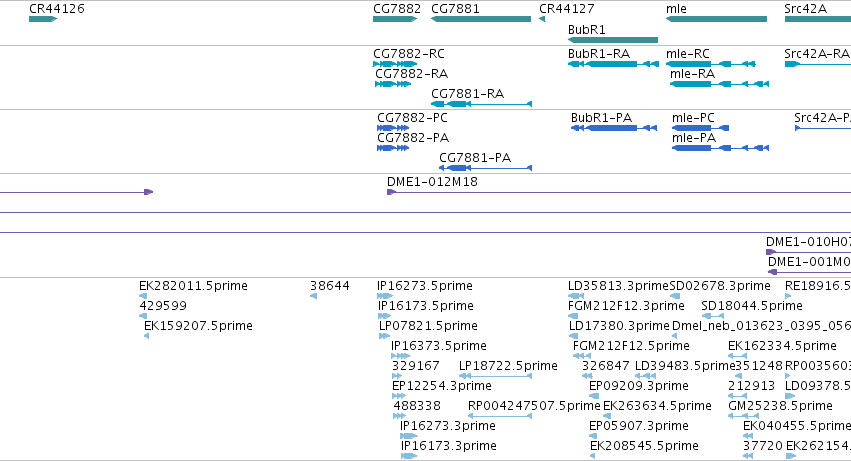Select the CG7882-PA protein feature

click(393, 148)
